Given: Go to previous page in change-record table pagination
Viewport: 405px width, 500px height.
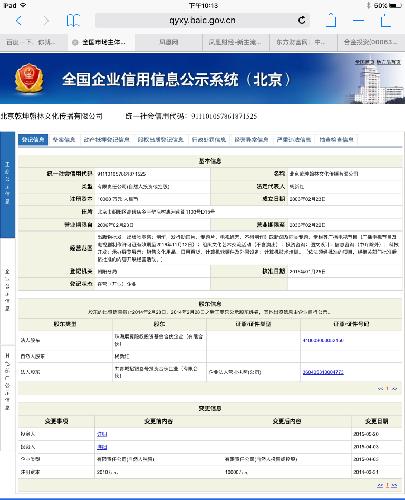Looking at the screenshot, I should [x=380, y=485].
